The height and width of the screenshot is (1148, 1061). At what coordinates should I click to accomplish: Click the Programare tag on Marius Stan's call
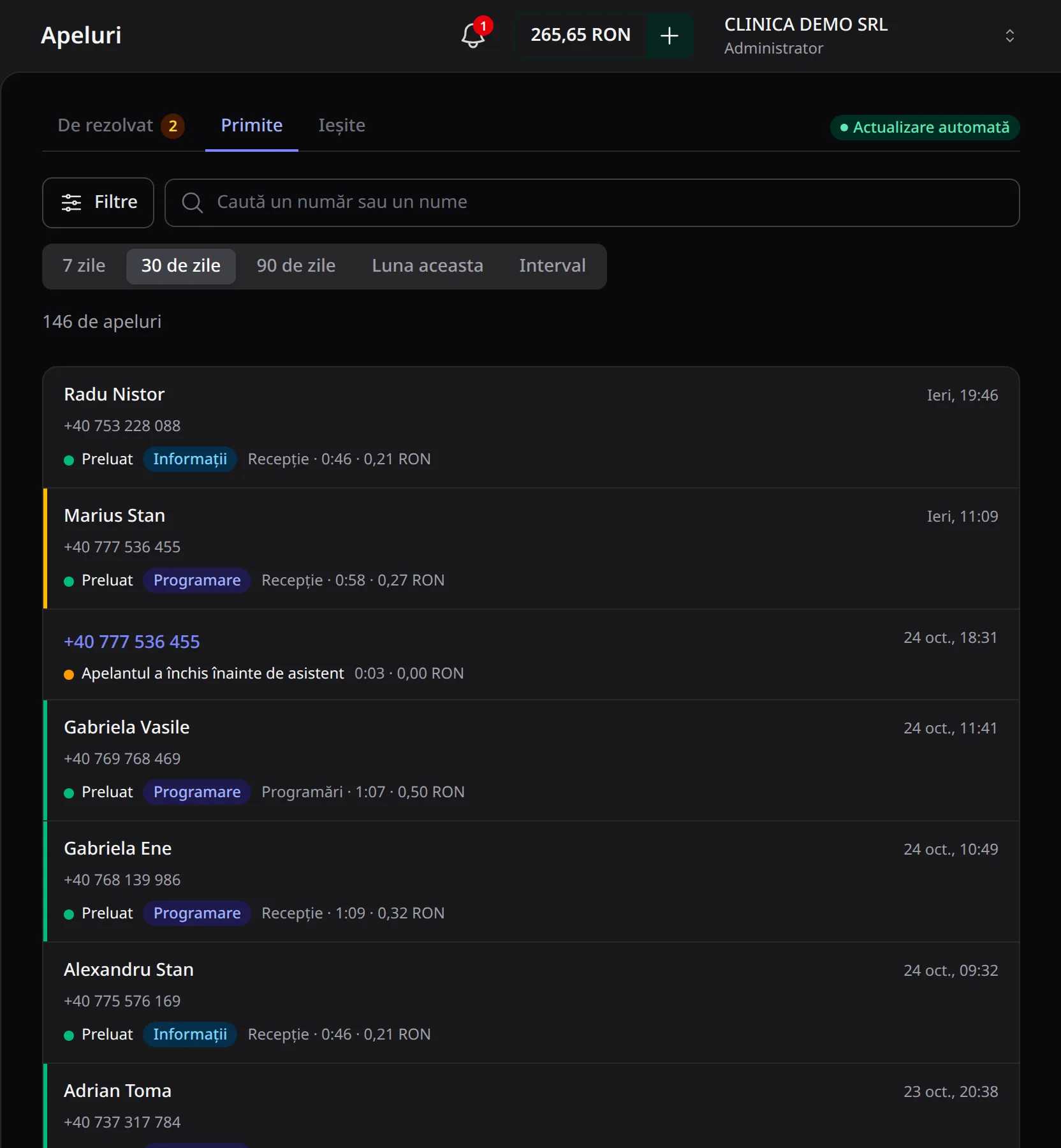click(x=197, y=580)
